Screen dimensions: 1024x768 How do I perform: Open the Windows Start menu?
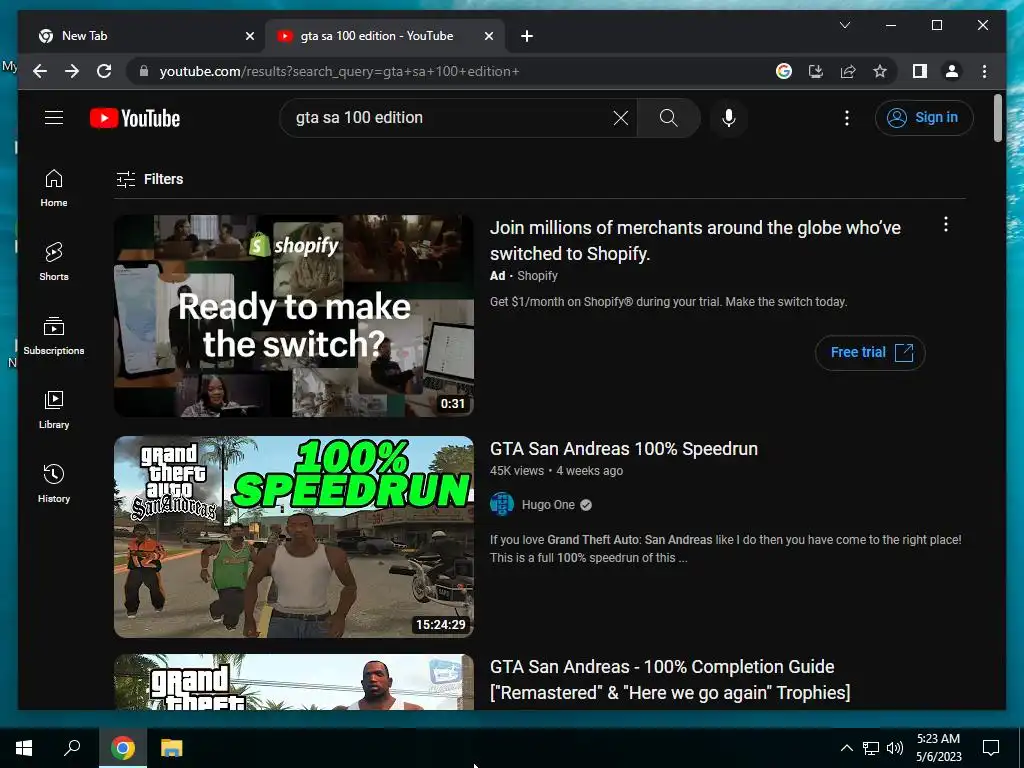tap(24, 748)
